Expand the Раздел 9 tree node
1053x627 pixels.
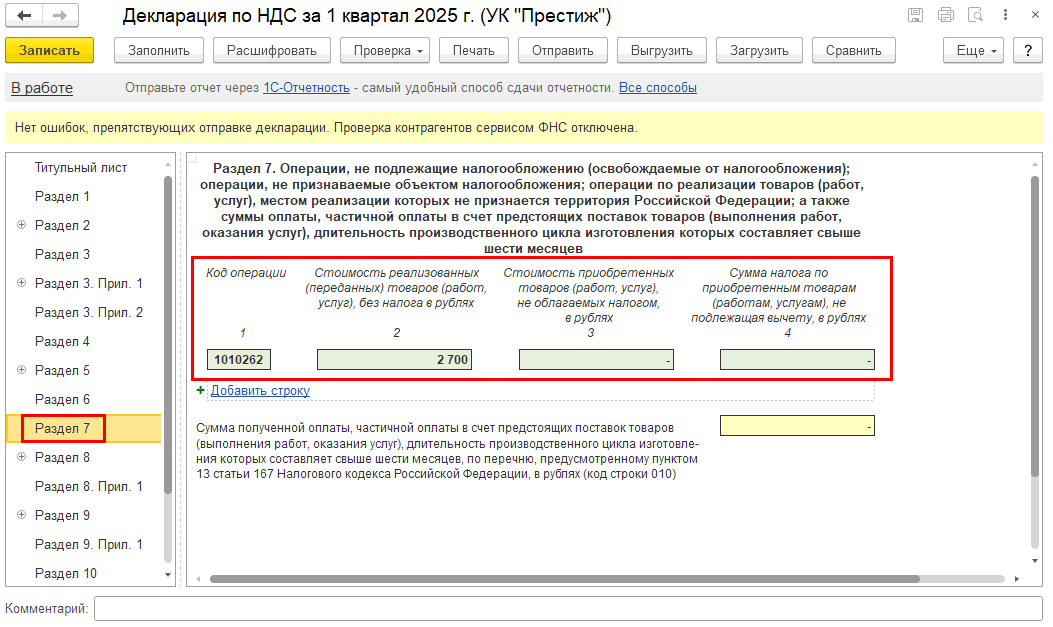click(x=21, y=515)
